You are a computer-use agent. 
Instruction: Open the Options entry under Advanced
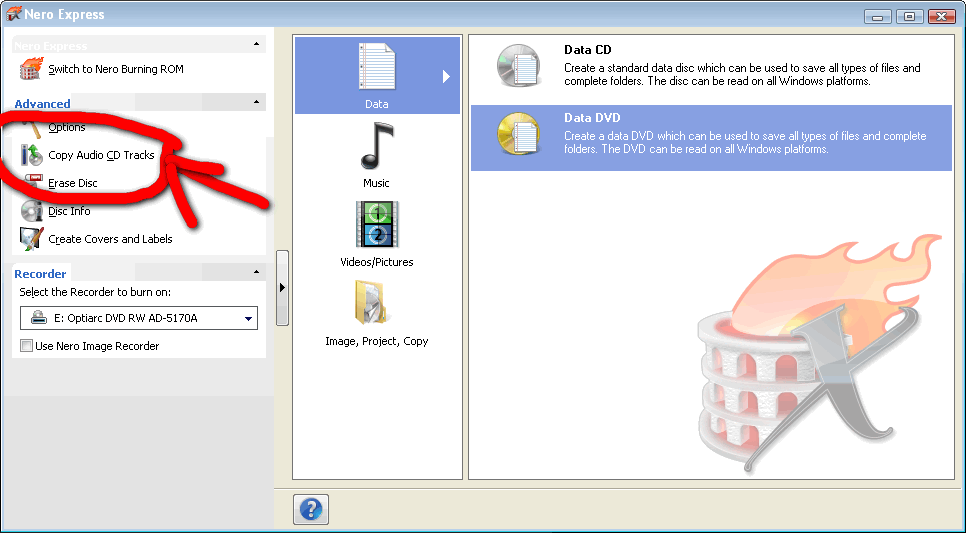click(67, 127)
